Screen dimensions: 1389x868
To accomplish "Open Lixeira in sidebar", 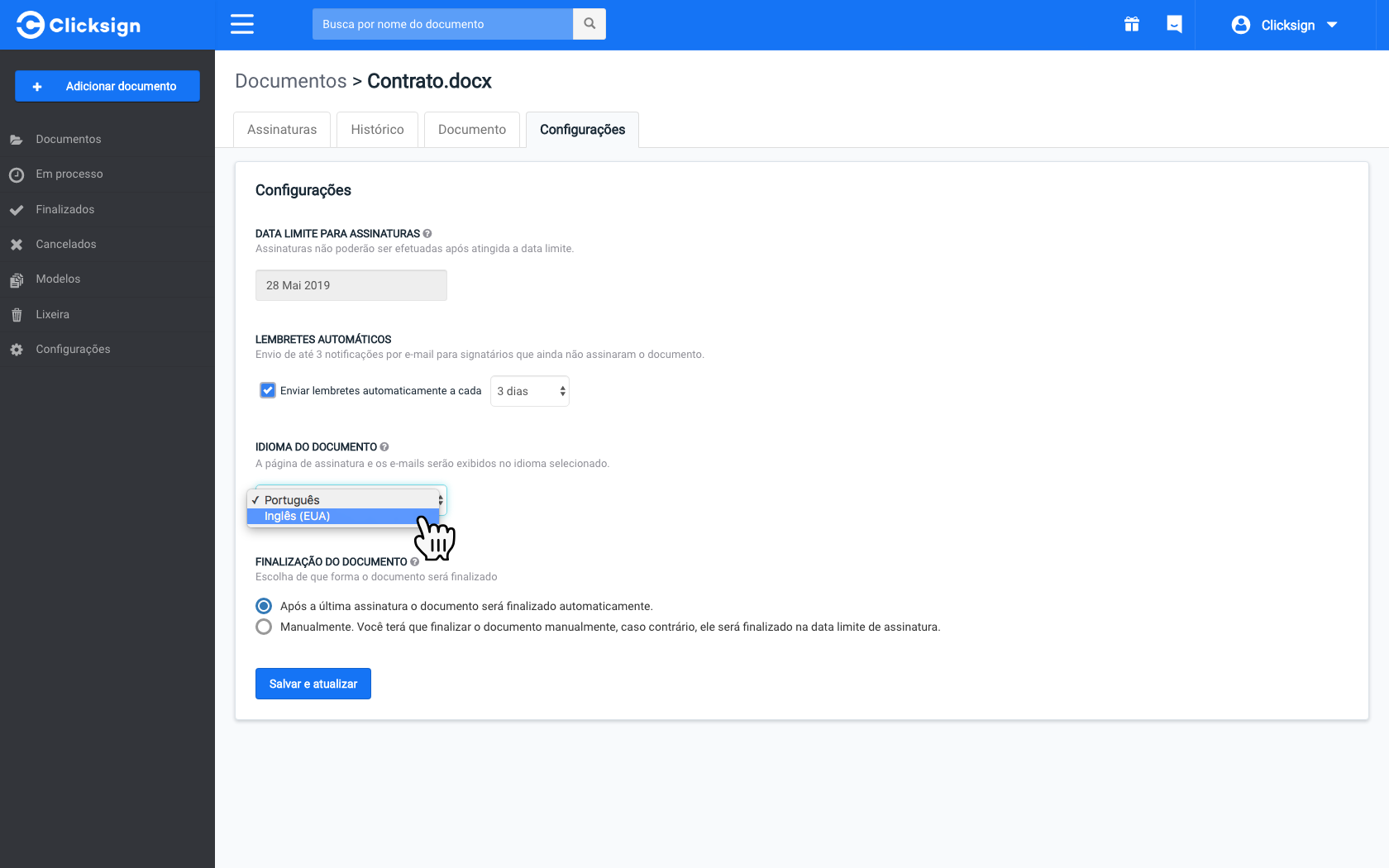I will point(107,315).
